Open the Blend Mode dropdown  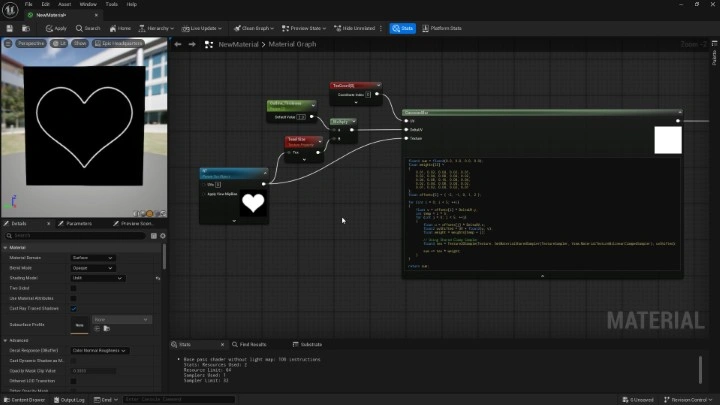[93, 267]
